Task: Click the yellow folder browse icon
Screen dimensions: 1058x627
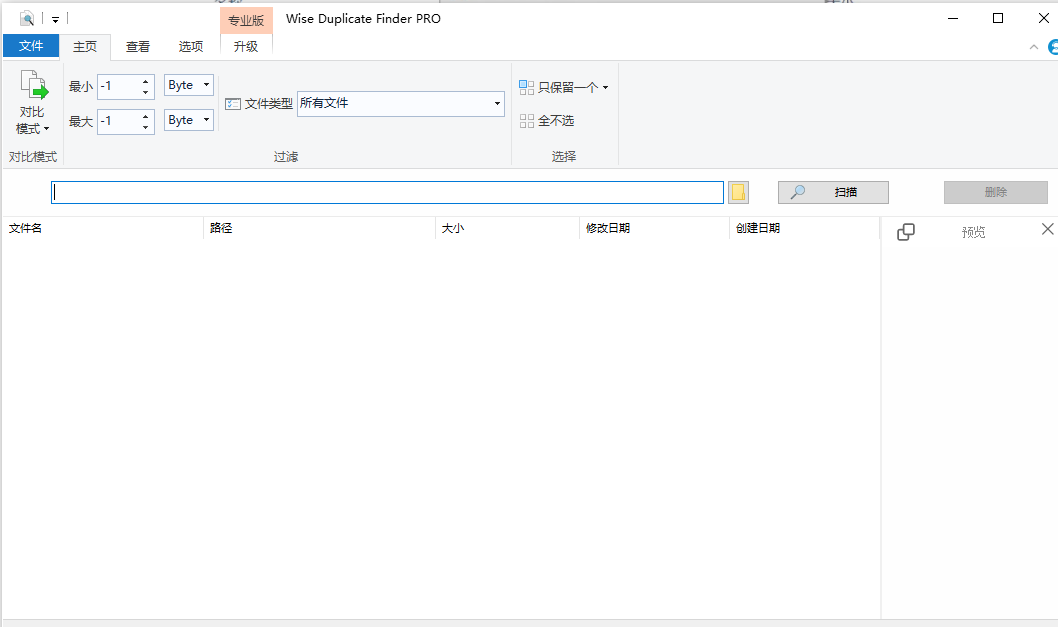Action: 738,192
